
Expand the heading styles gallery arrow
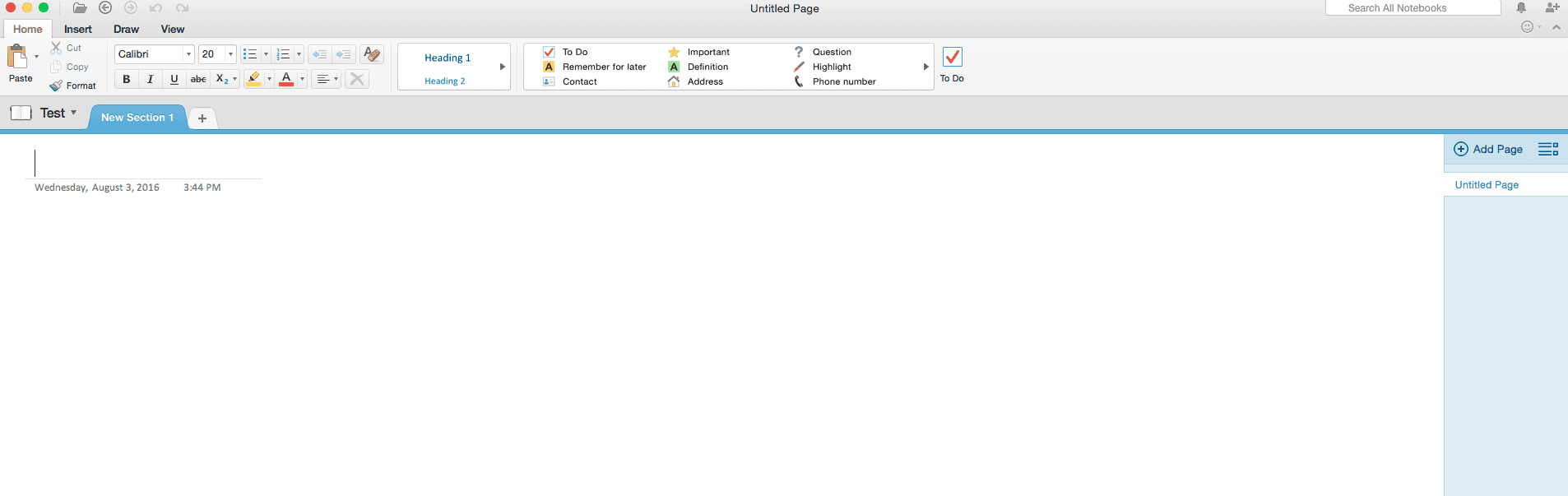point(502,67)
